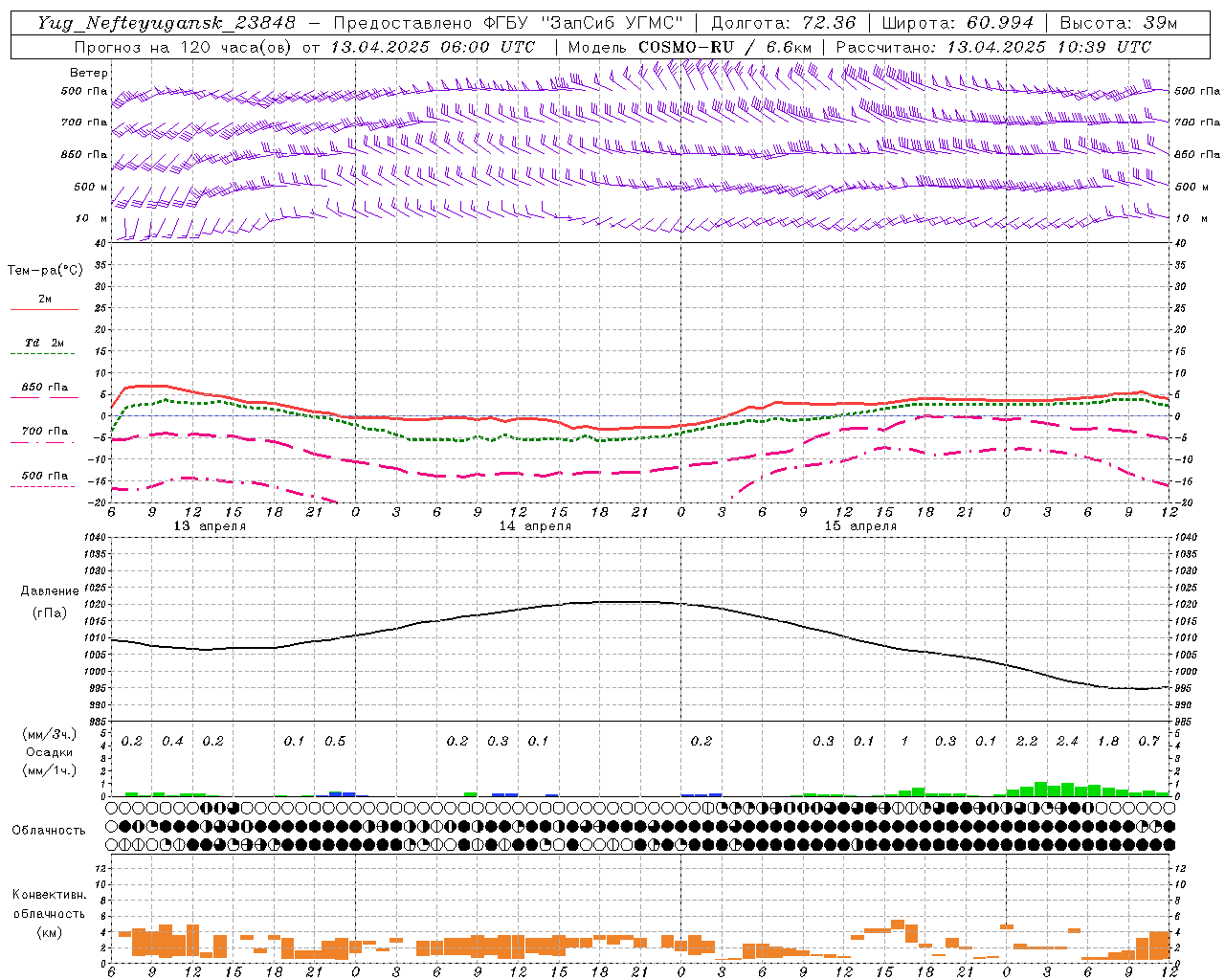Click the 1.8 precipitation value
This screenshot has height=980, width=1225.
pyautogui.click(x=1108, y=741)
